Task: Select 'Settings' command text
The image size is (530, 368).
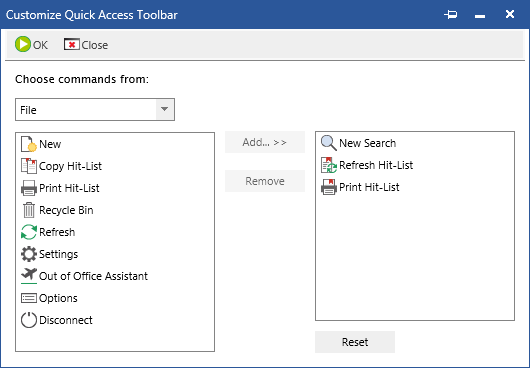Action: (58, 254)
